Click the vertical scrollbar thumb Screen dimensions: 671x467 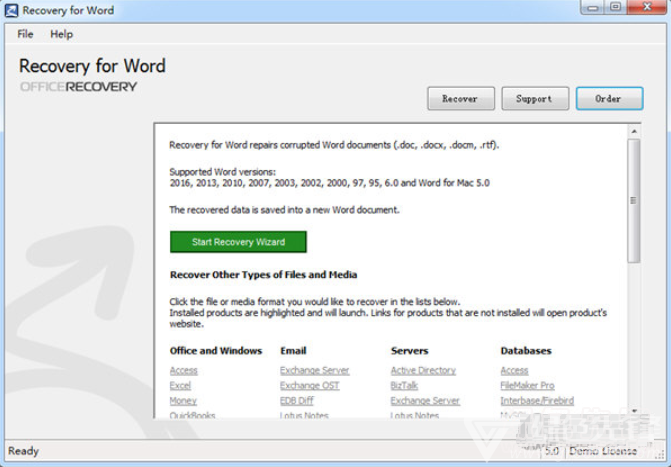(x=634, y=200)
